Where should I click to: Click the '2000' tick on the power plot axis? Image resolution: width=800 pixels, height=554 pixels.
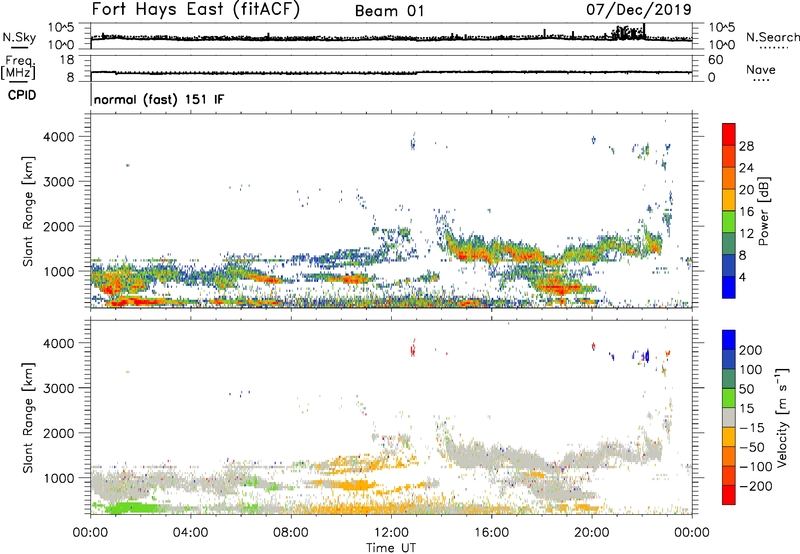59,226
